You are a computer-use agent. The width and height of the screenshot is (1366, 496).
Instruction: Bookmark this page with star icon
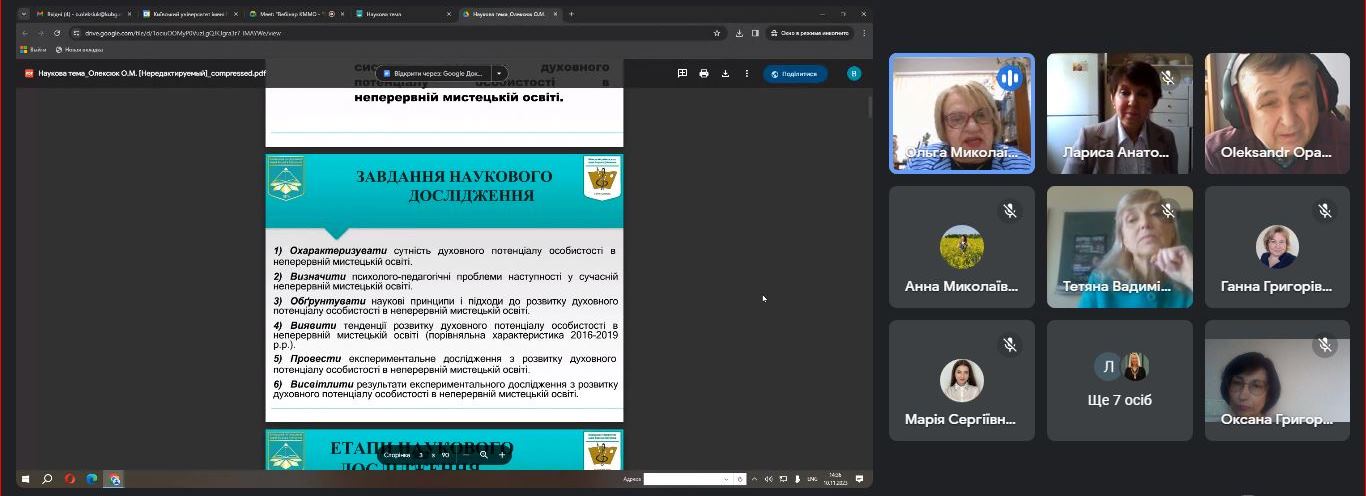pos(717,33)
